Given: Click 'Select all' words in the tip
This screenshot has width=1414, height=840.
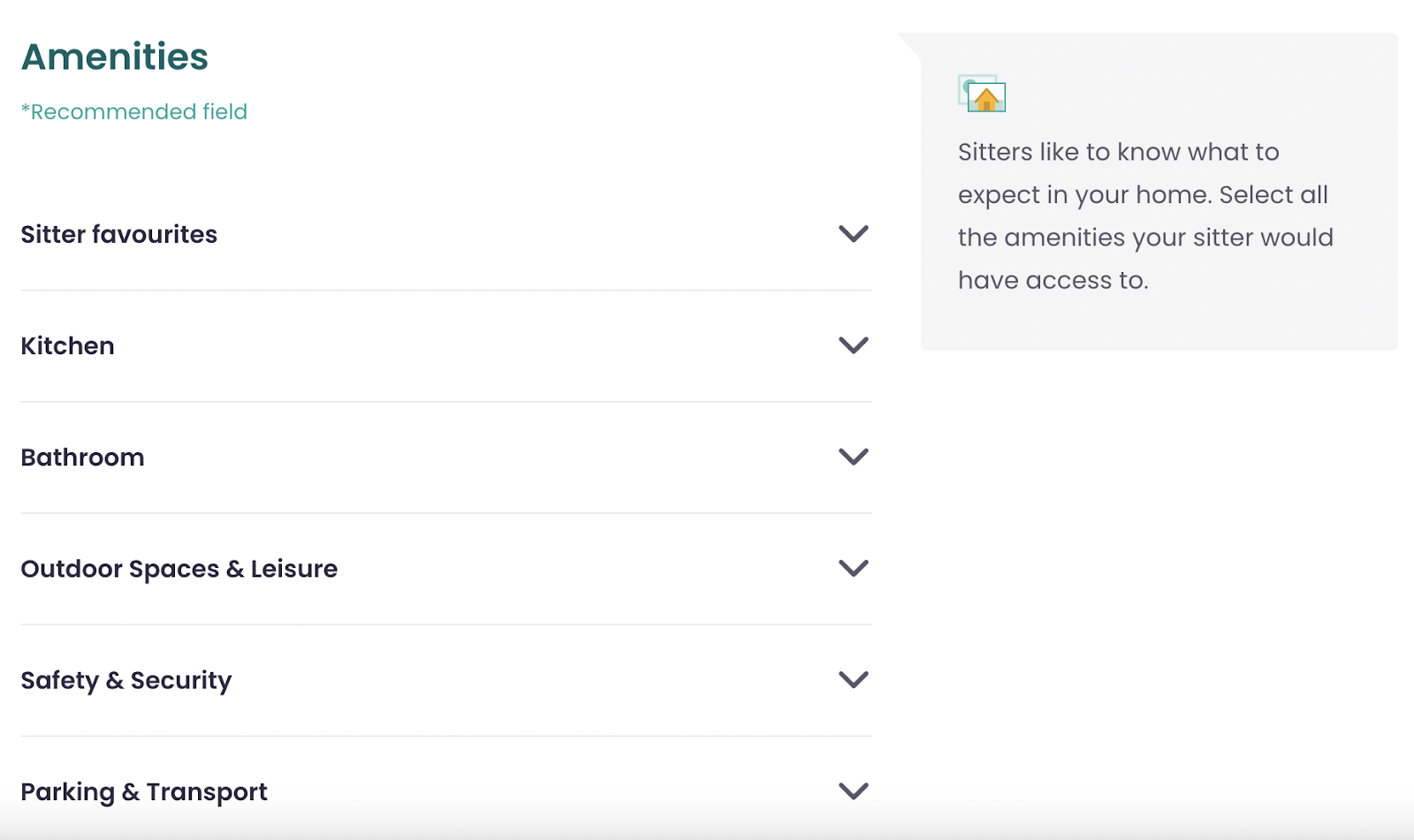Looking at the screenshot, I should (x=1273, y=194).
